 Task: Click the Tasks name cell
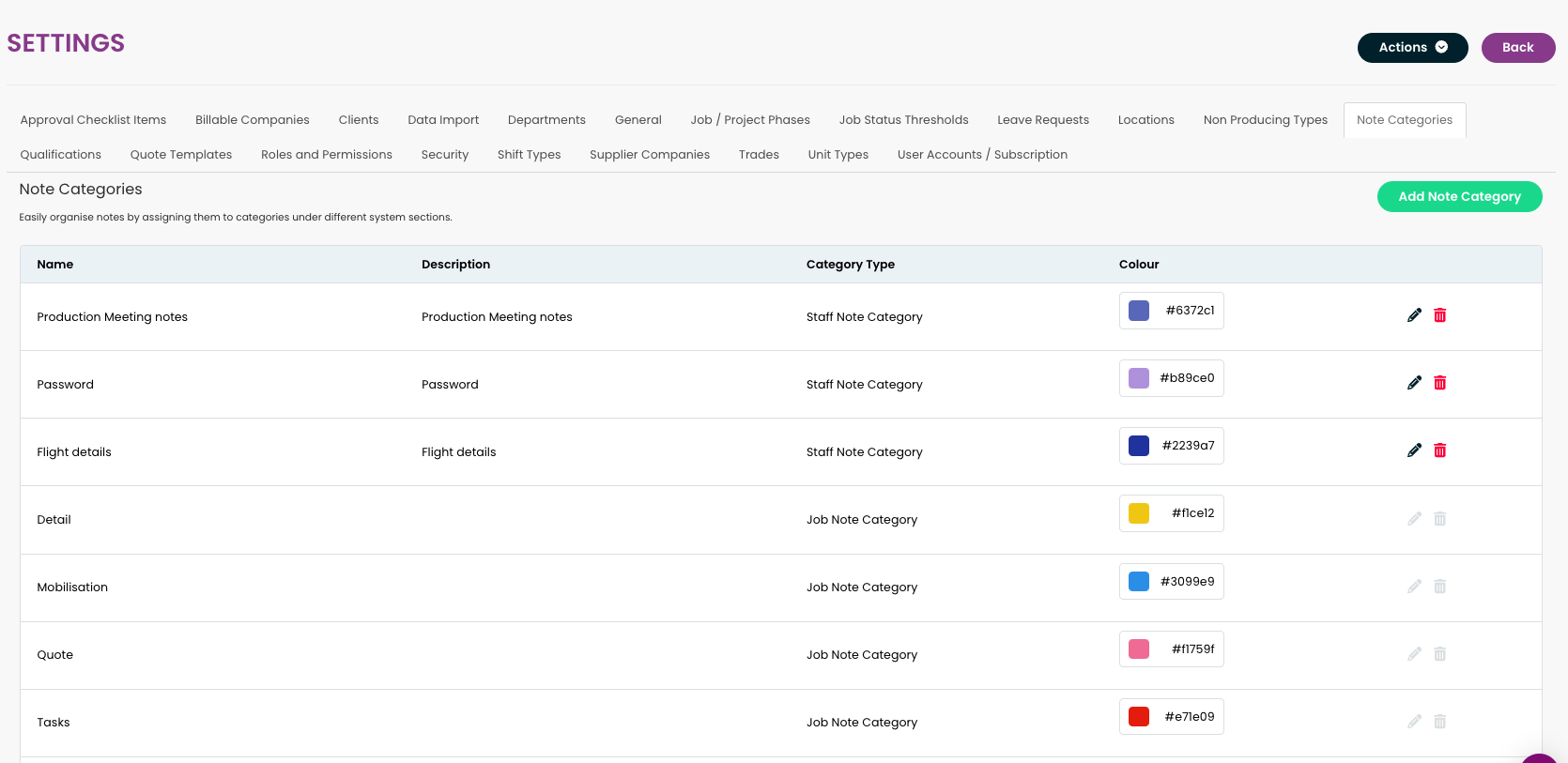[x=54, y=723]
